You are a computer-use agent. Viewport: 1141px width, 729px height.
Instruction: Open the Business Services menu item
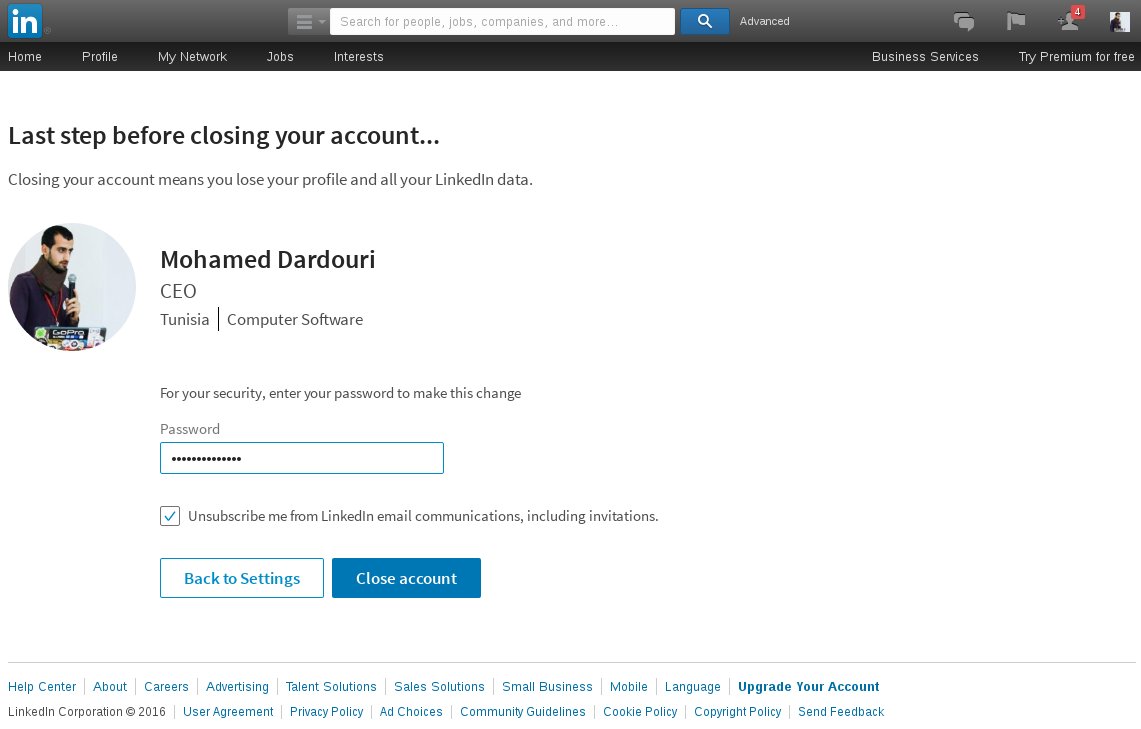click(x=925, y=57)
